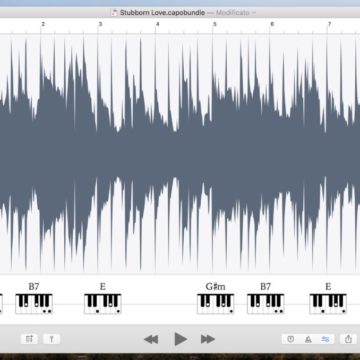The height and width of the screenshot is (360, 360).
Task: Toggle the tuner icon left of the metronome
Action: [x=291, y=339]
